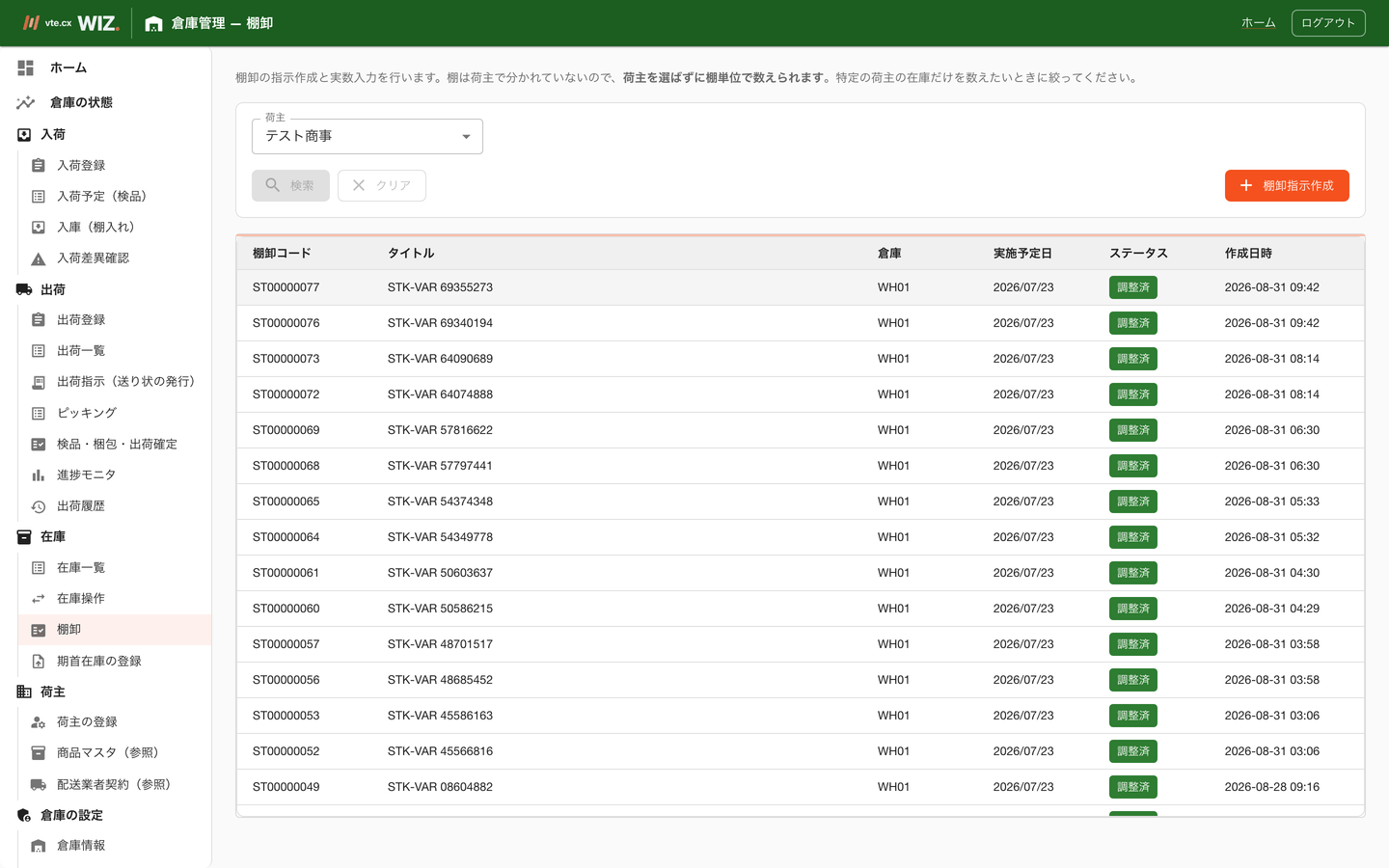
Task: Click the ステータス column header
Action: tap(1138, 254)
